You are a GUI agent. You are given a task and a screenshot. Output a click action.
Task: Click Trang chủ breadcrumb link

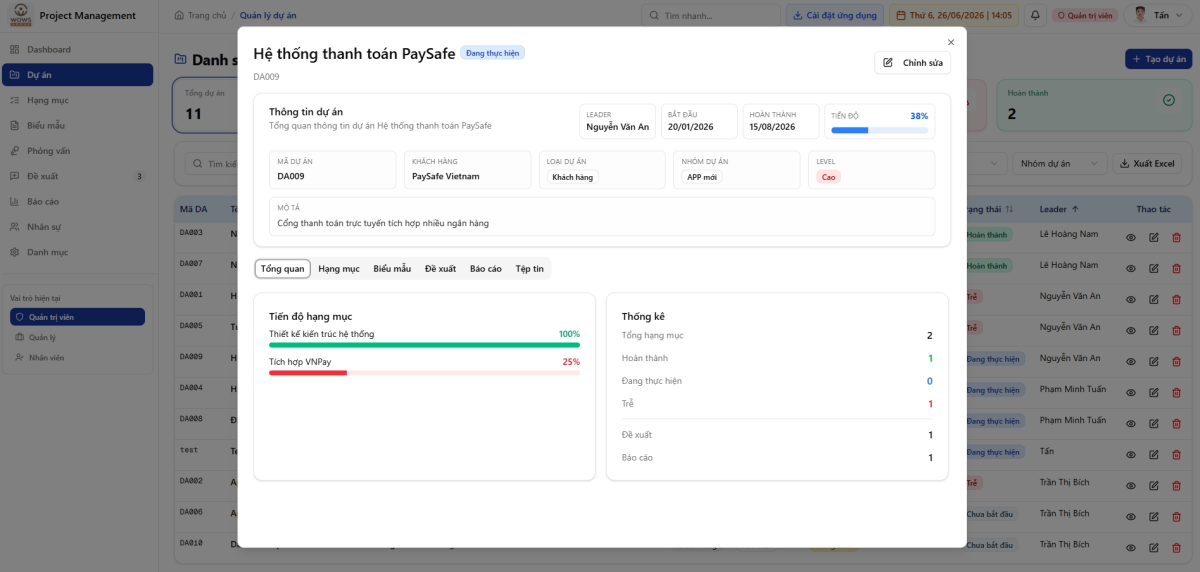click(207, 15)
